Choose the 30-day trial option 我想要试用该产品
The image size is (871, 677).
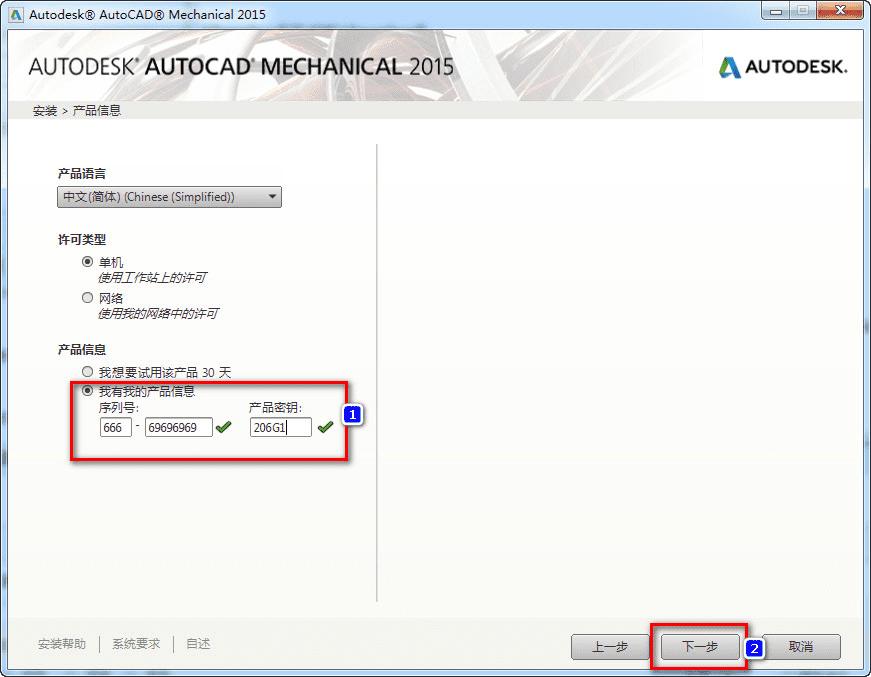(87, 372)
